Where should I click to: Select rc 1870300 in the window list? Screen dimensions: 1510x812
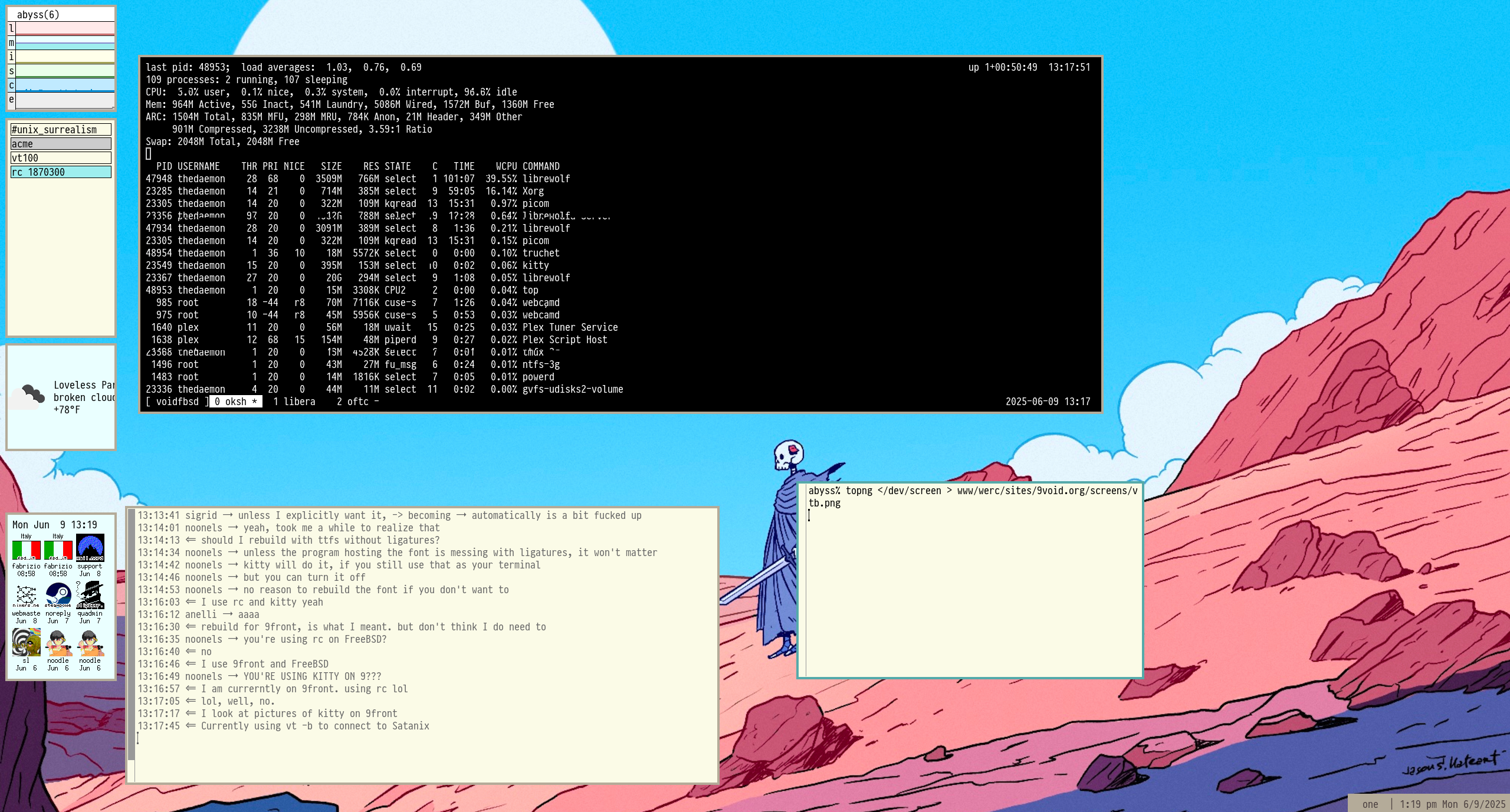(x=61, y=172)
